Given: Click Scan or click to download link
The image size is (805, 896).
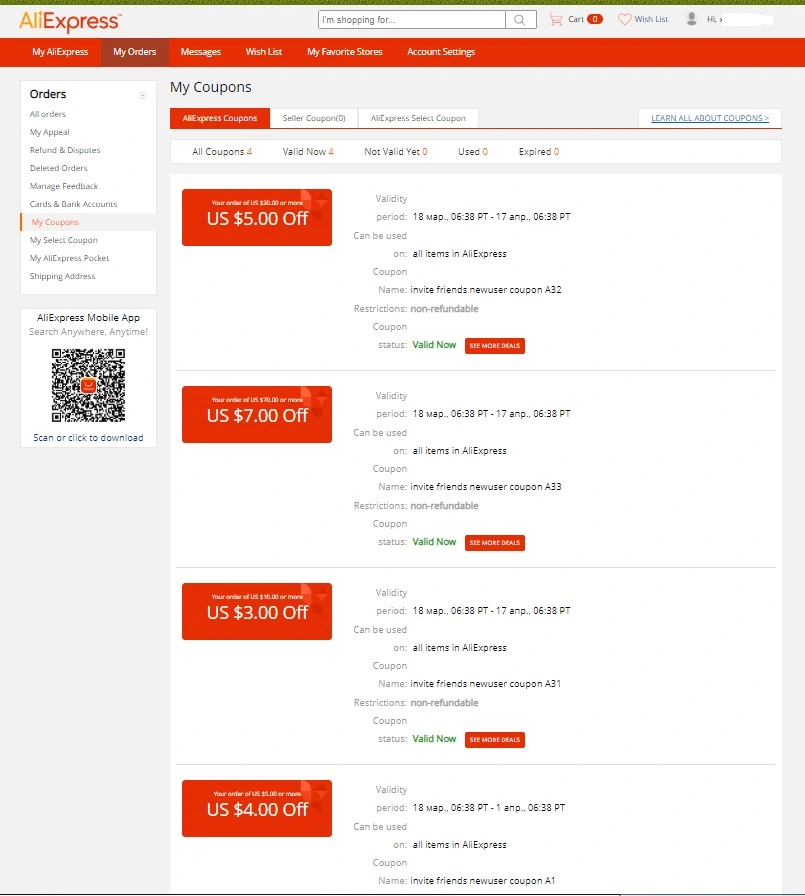Looking at the screenshot, I should point(89,438).
